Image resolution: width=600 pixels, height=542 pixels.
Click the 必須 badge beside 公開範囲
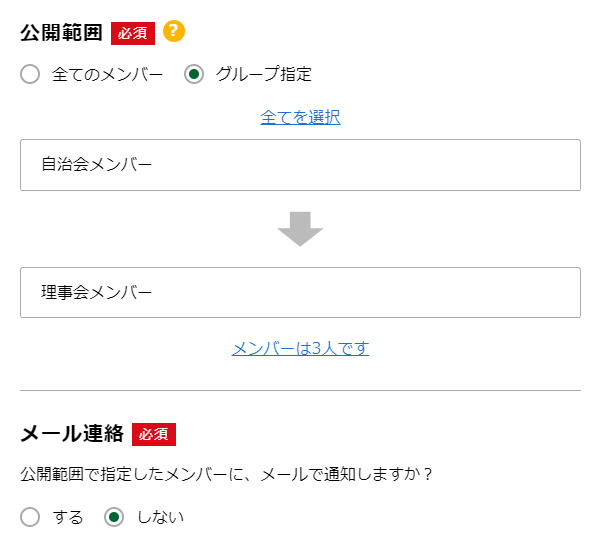pos(132,33)
